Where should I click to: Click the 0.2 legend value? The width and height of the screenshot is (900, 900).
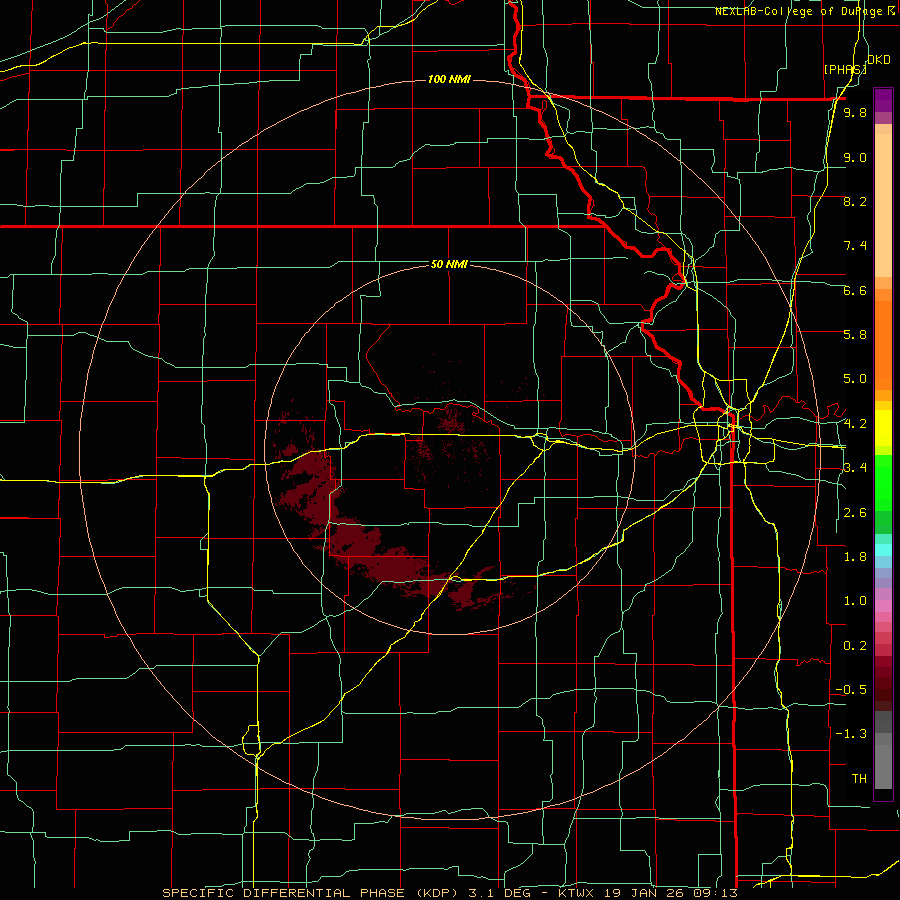[855, 646]
